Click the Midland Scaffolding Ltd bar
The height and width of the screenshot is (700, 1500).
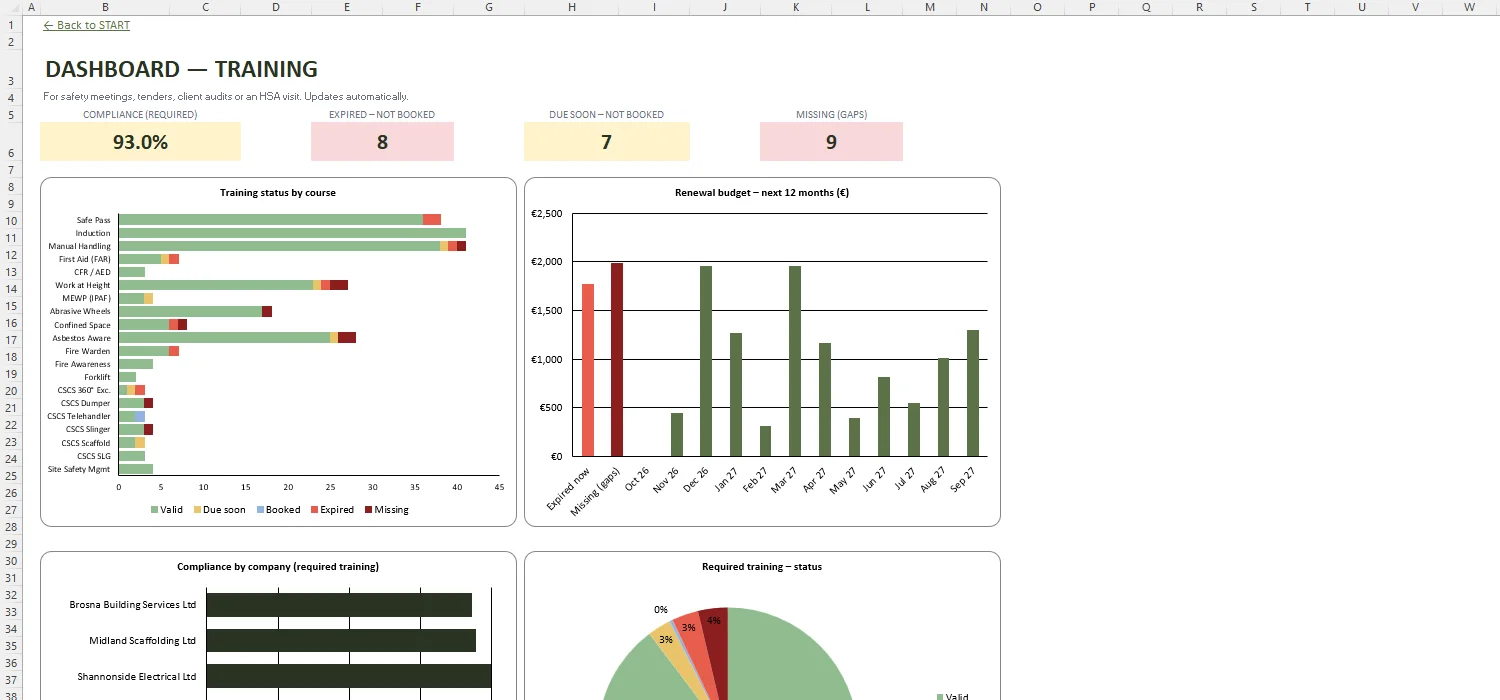(341, 640)
